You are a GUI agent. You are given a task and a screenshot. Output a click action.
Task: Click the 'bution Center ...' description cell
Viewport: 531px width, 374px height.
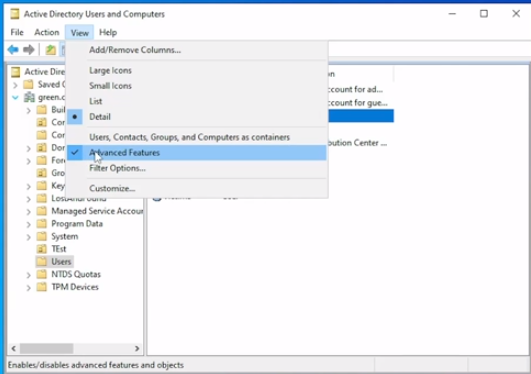pos(358,143)
